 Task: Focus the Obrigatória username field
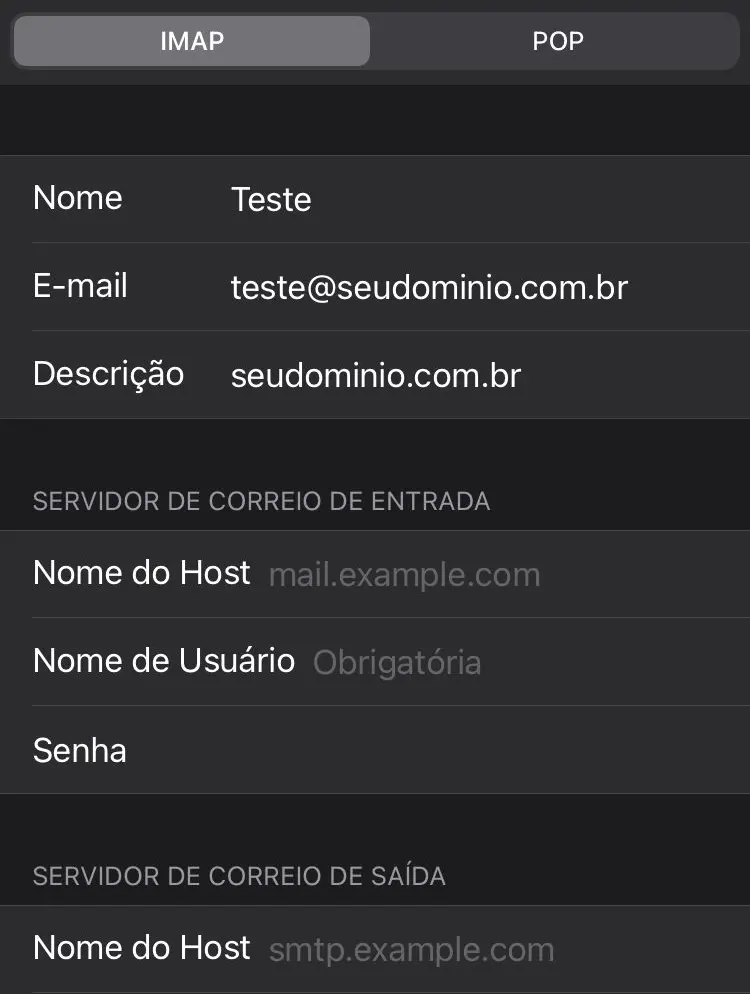(x=397, y=662)
